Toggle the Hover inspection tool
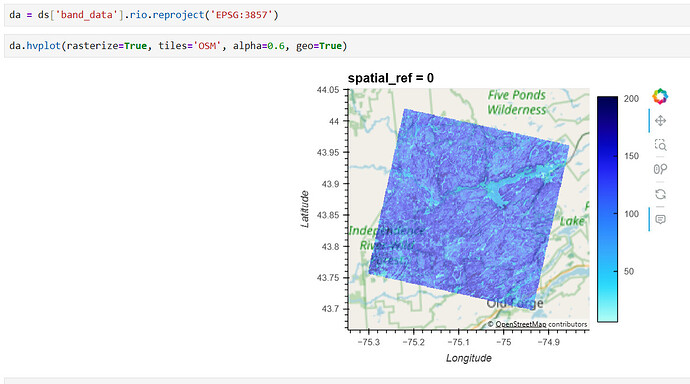The width and height of the screenshot is (690, 384). [660, 219]
